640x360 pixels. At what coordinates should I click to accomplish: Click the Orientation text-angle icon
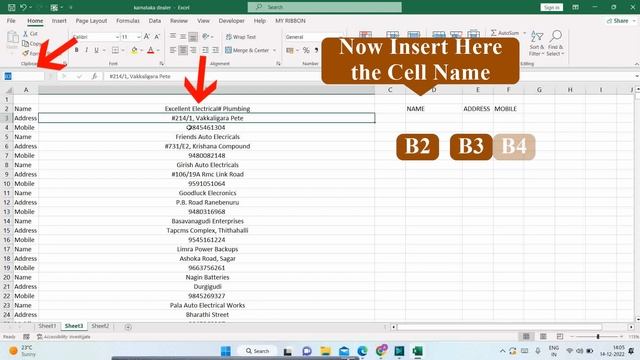[x=206, y=37]
